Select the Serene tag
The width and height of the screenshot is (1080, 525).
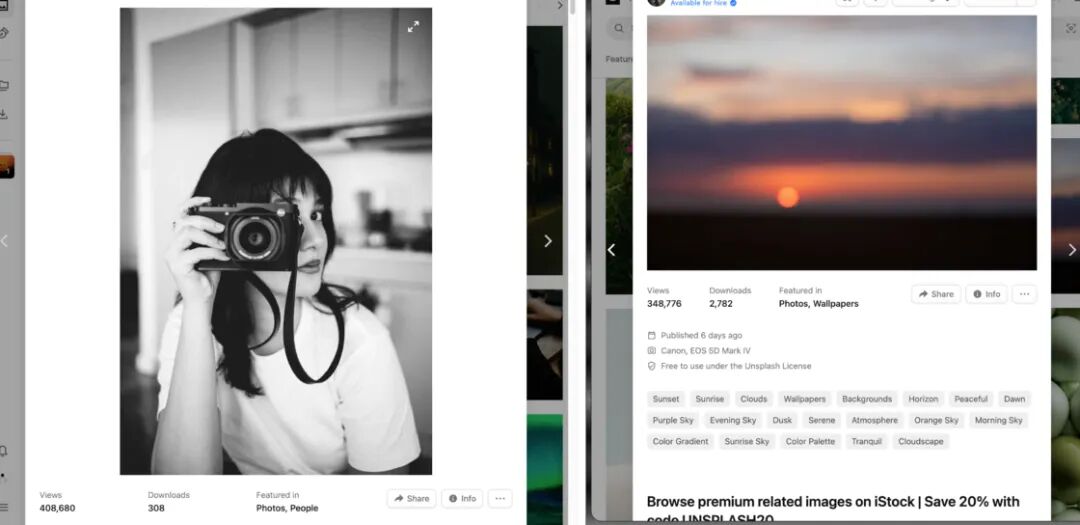pos(822,420)
